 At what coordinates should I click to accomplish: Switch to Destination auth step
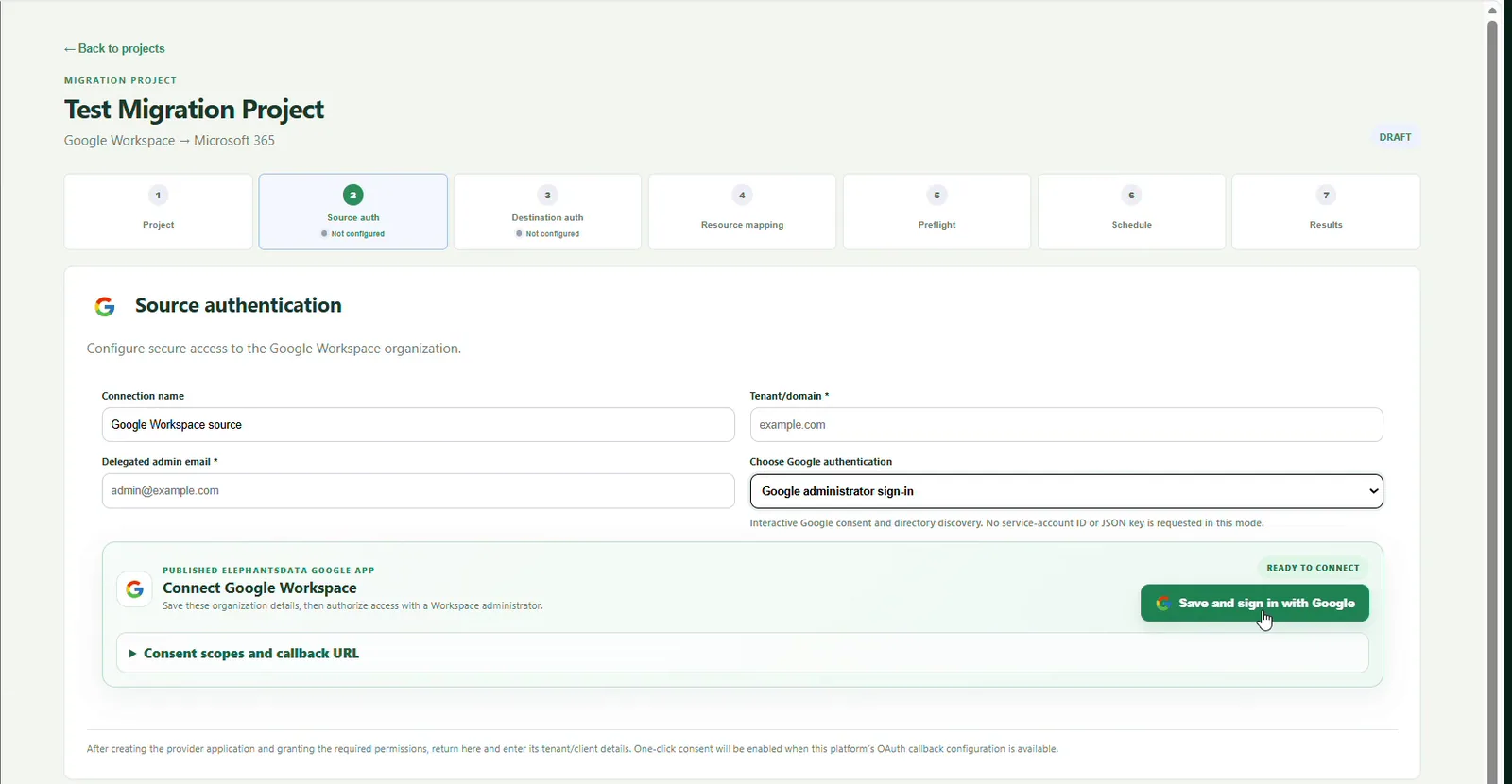click(548, 212)
